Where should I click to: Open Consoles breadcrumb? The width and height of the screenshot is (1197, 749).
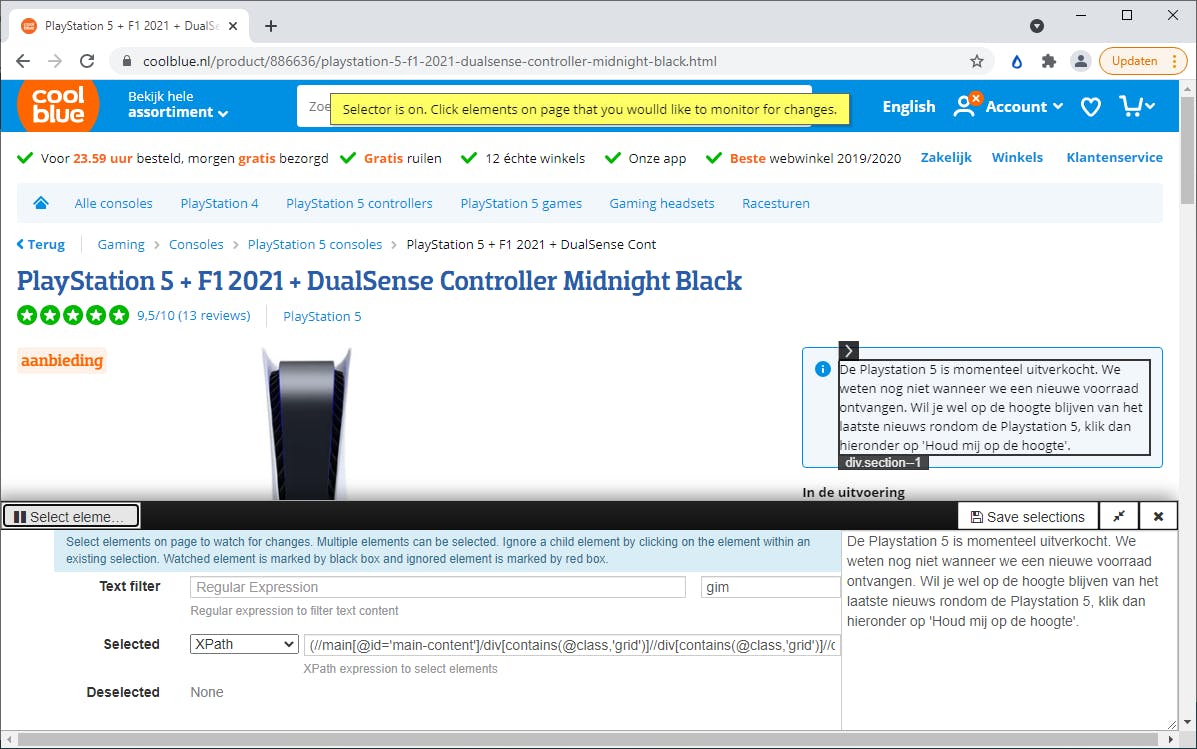tap(196, 244)
